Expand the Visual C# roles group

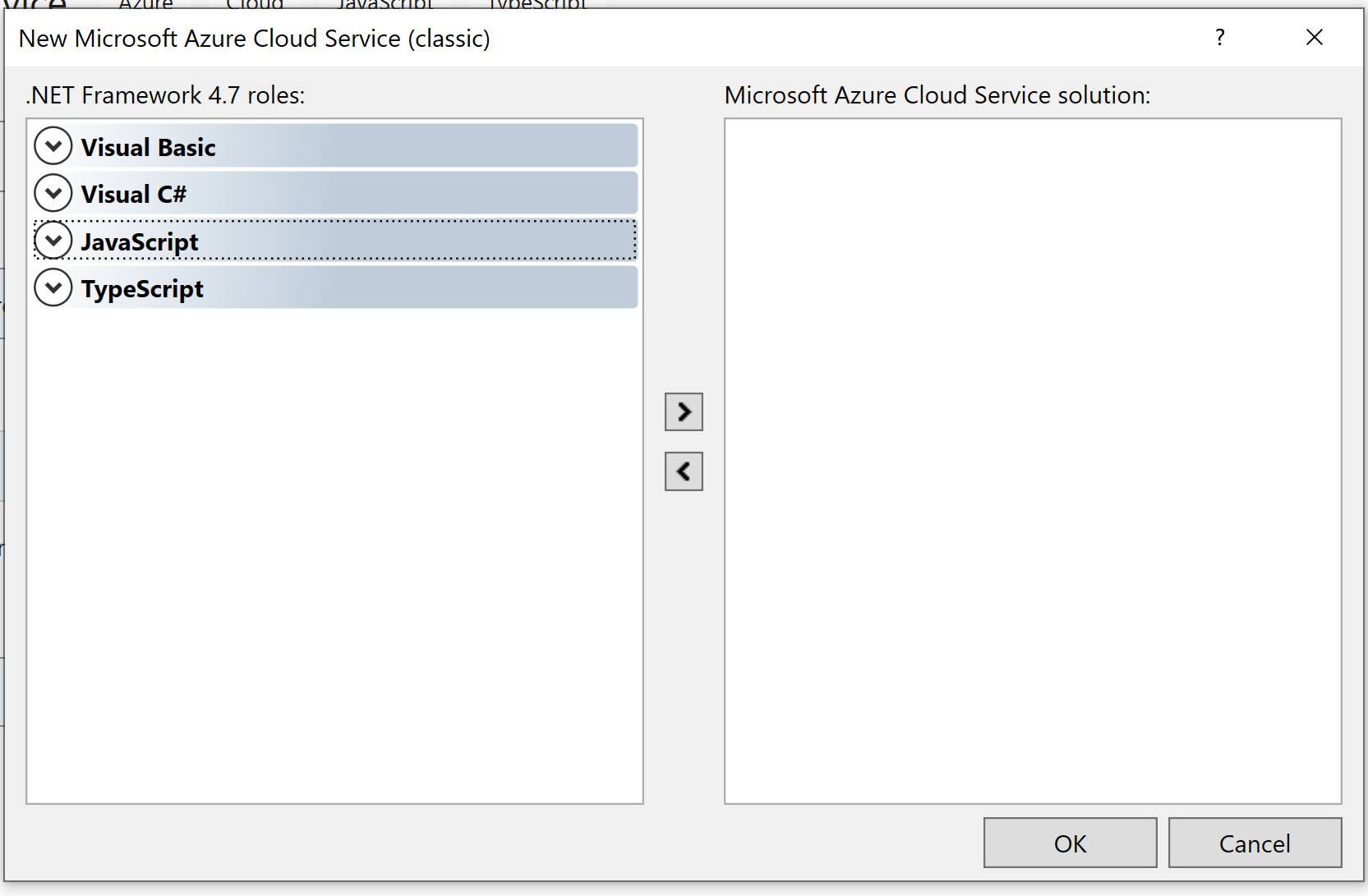coord(53,192)
